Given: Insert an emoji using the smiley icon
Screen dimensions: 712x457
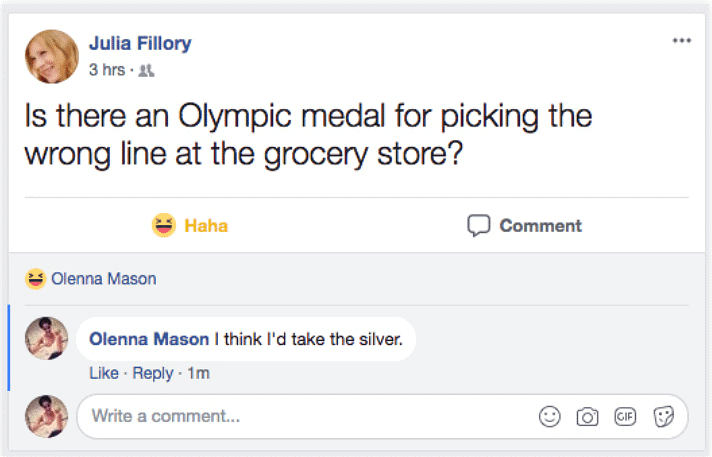Looking at the screenshot, I should tap(549, 416).
